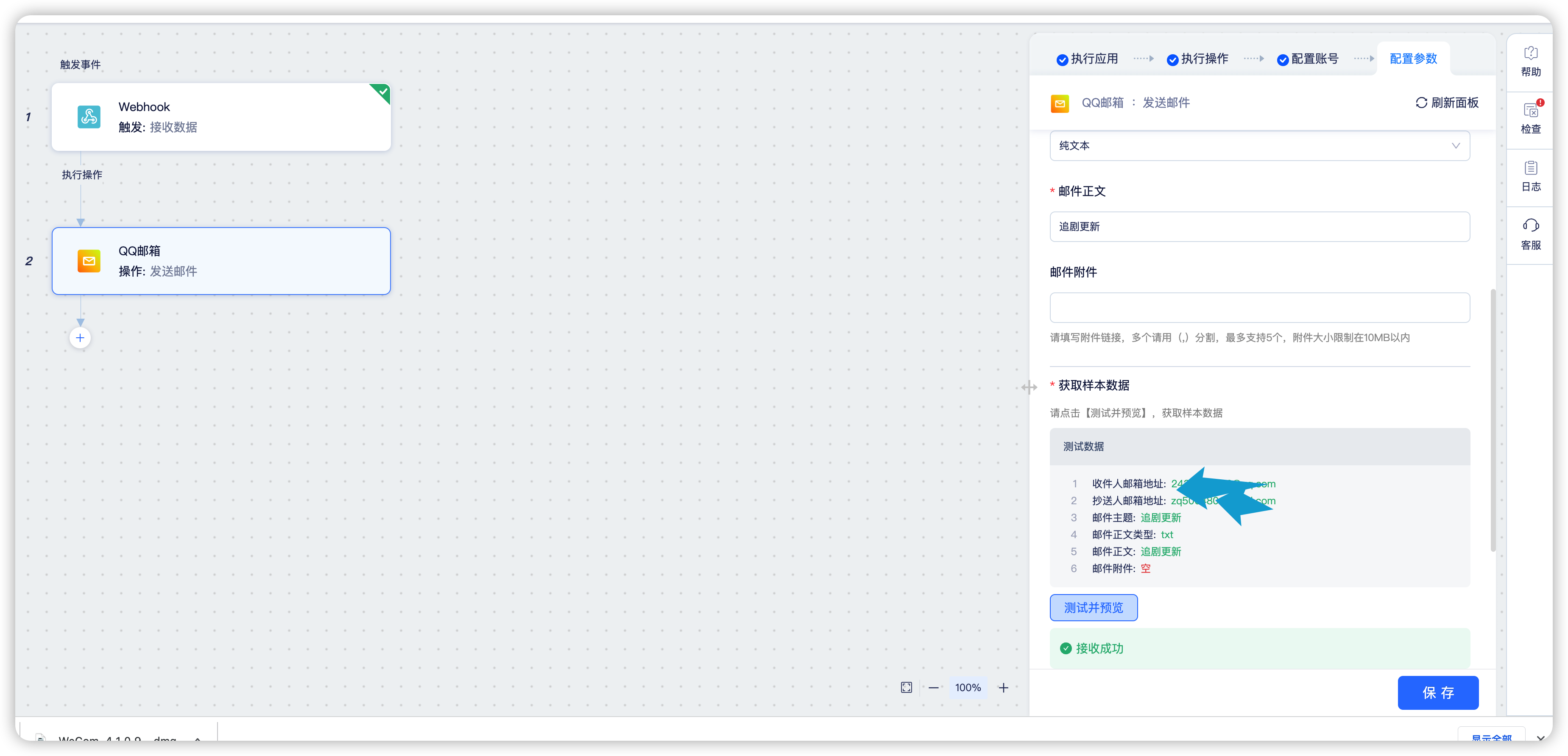
Task: Click the 测试并预览 button
Action: tap(1093, 607)
